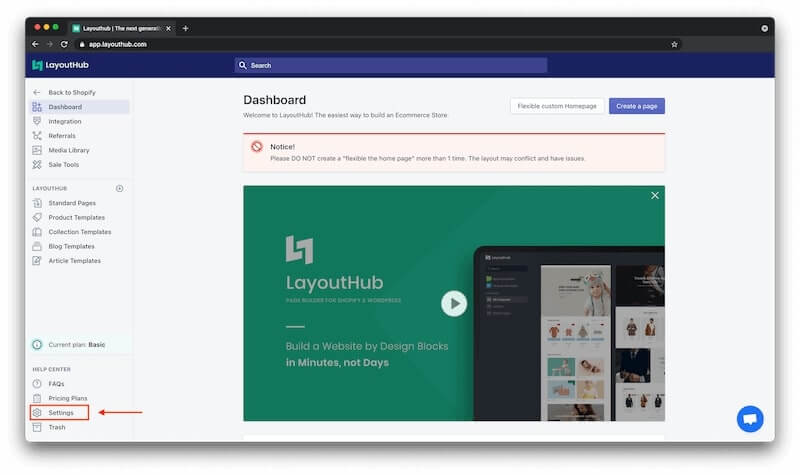
Task: Open FAQs in Help Center
Action: [56, 384]
